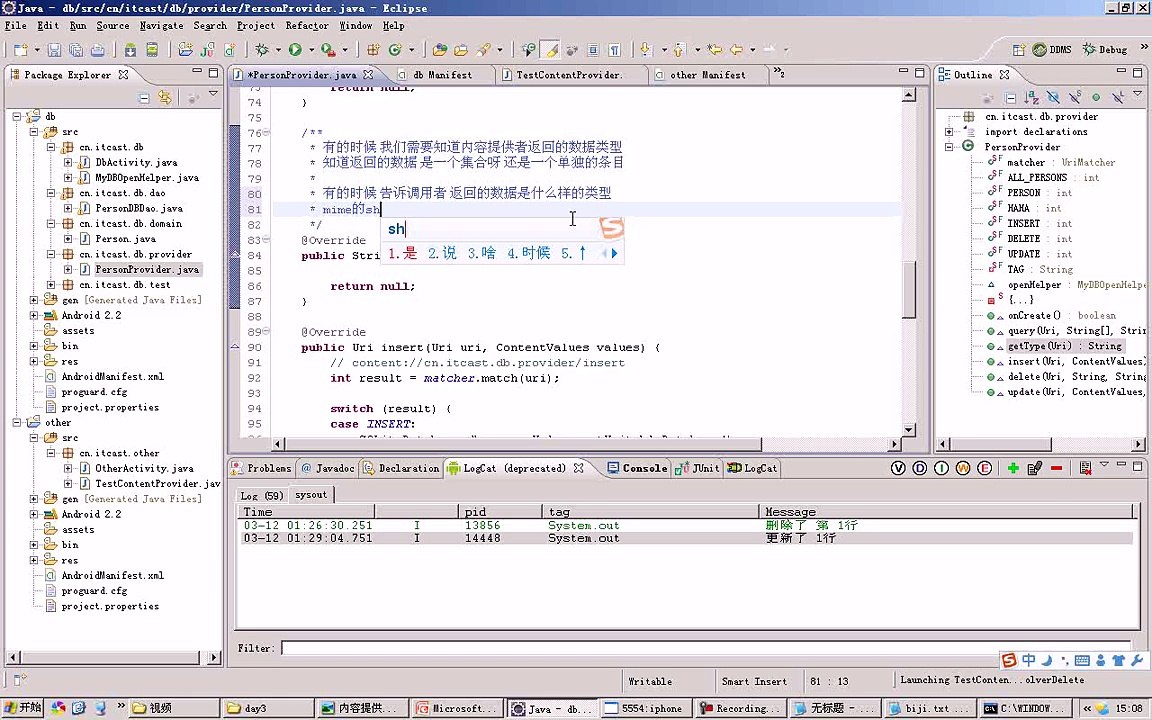The width and height of the screenshot is (1152, 720).
Task: Click the Save icon in the toolbar
Action: click(x=53, y=50)
